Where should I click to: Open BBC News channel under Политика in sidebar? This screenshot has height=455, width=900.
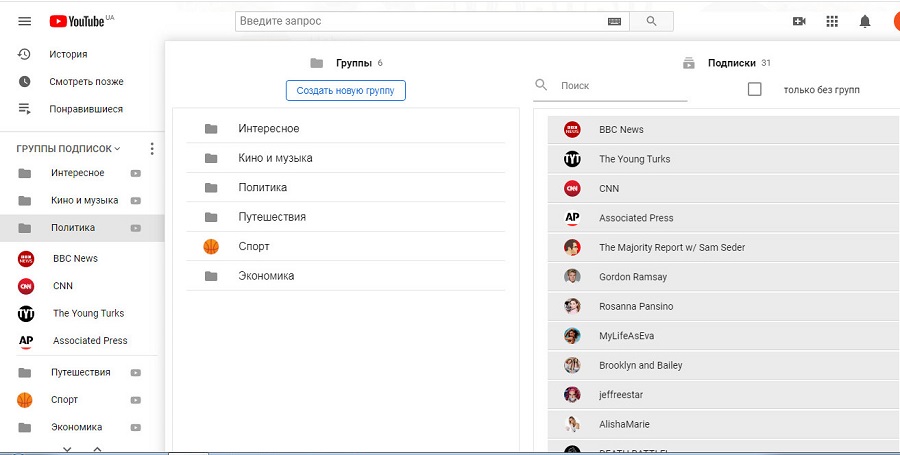(75, 259)
